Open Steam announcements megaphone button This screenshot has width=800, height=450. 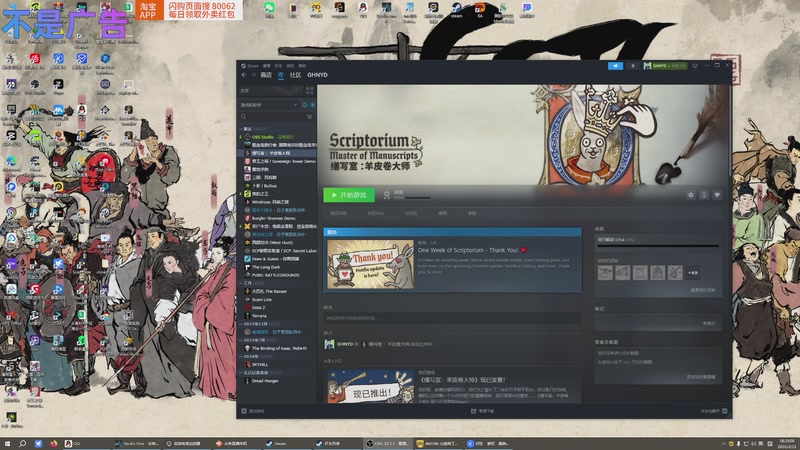click(615, 66)
